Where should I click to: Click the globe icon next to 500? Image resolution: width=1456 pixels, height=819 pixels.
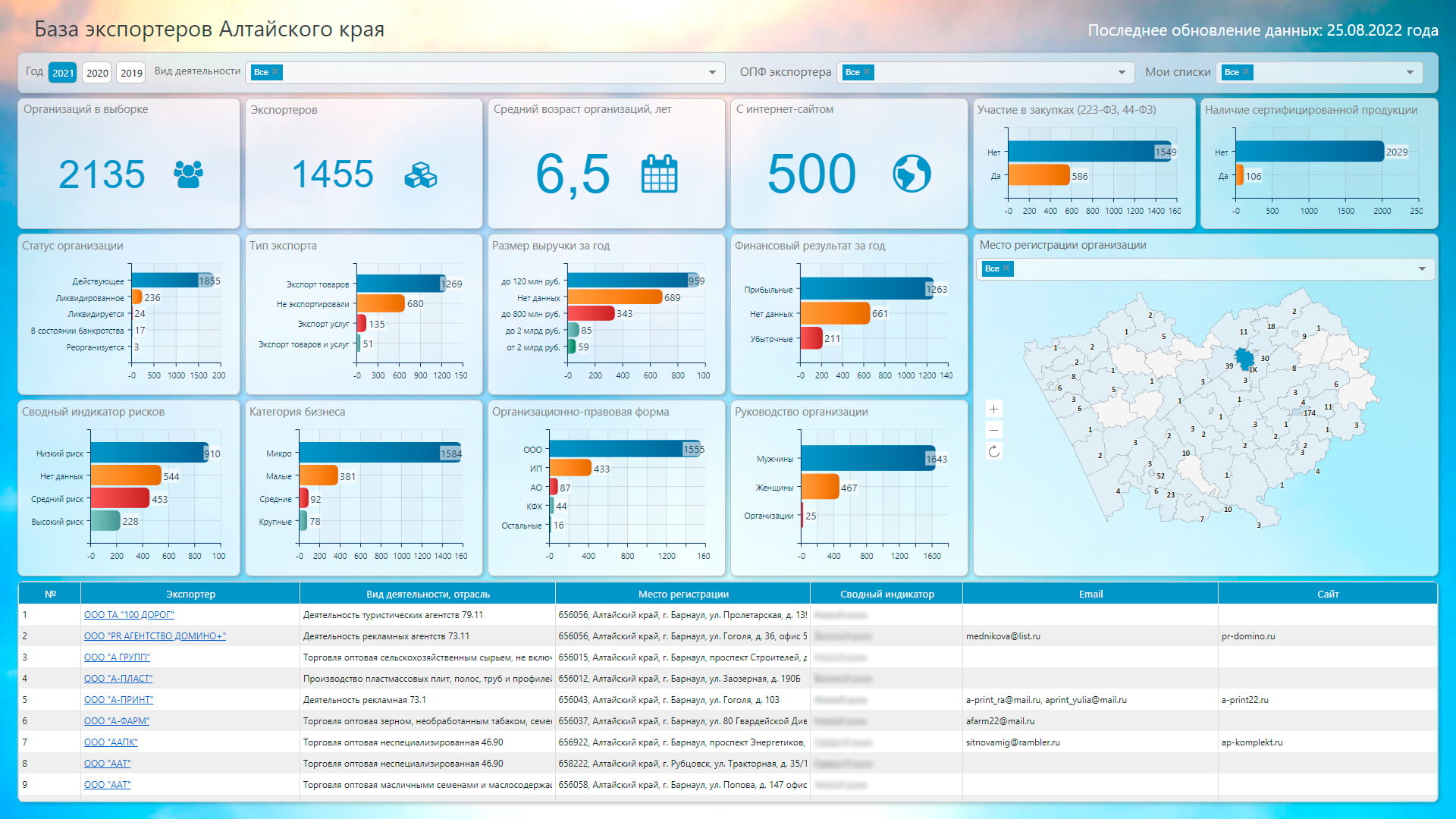[912, 174]
